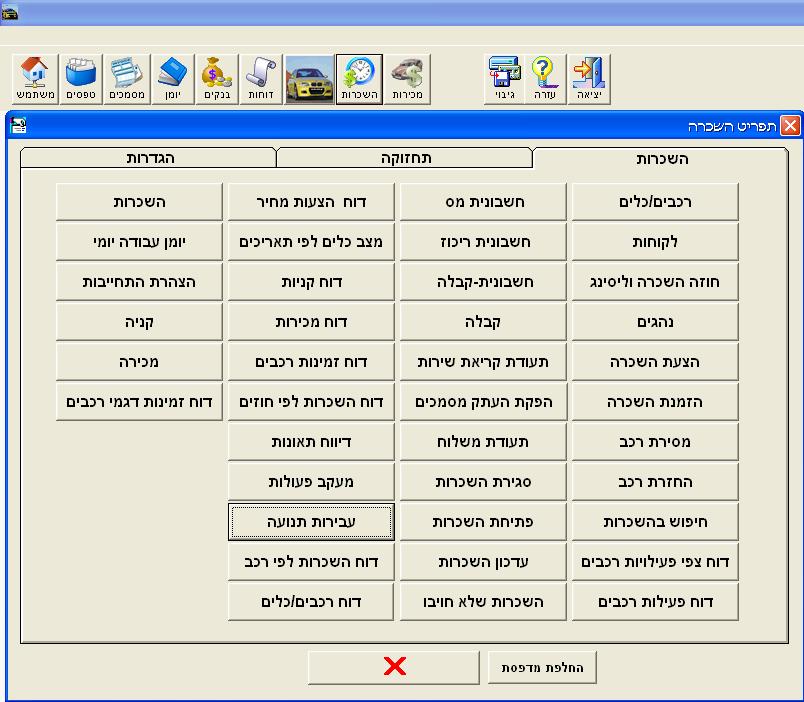Click the השכרות button in left column

coord(139,202)
